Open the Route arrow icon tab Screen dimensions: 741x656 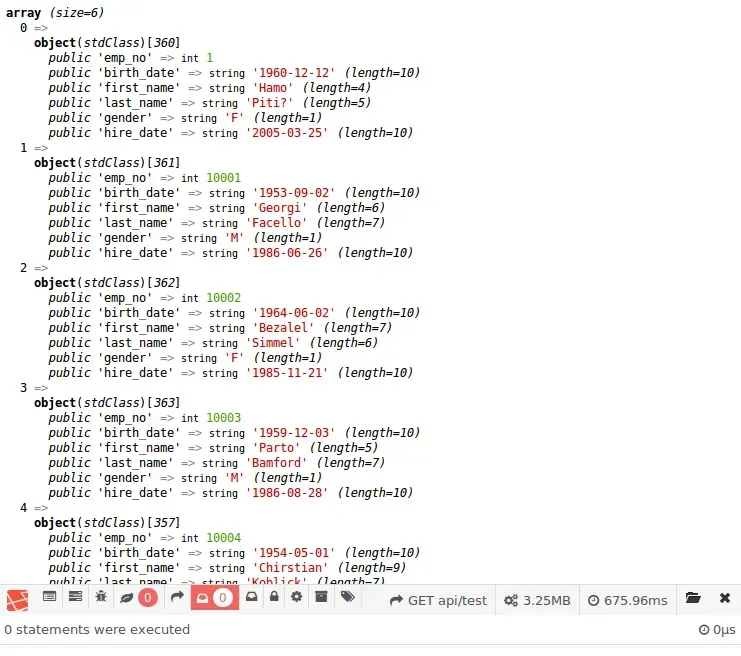(177, 597)
